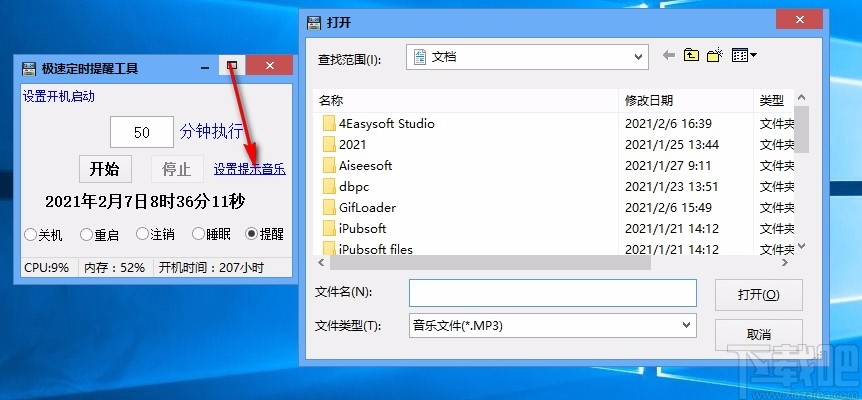Click the date 2021/1/23 13:51
The height and width of the screenshot is (400, 862).
point(671,186)
